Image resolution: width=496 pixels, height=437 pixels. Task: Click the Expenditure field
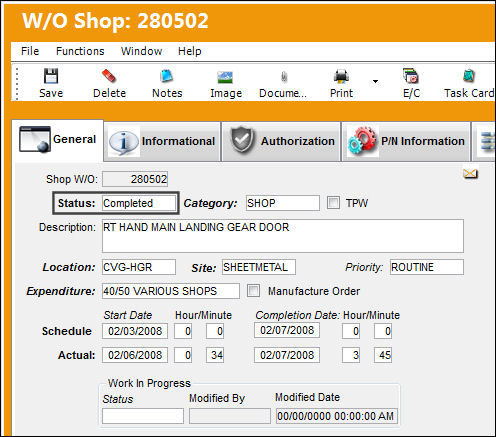tap(171, 291)
